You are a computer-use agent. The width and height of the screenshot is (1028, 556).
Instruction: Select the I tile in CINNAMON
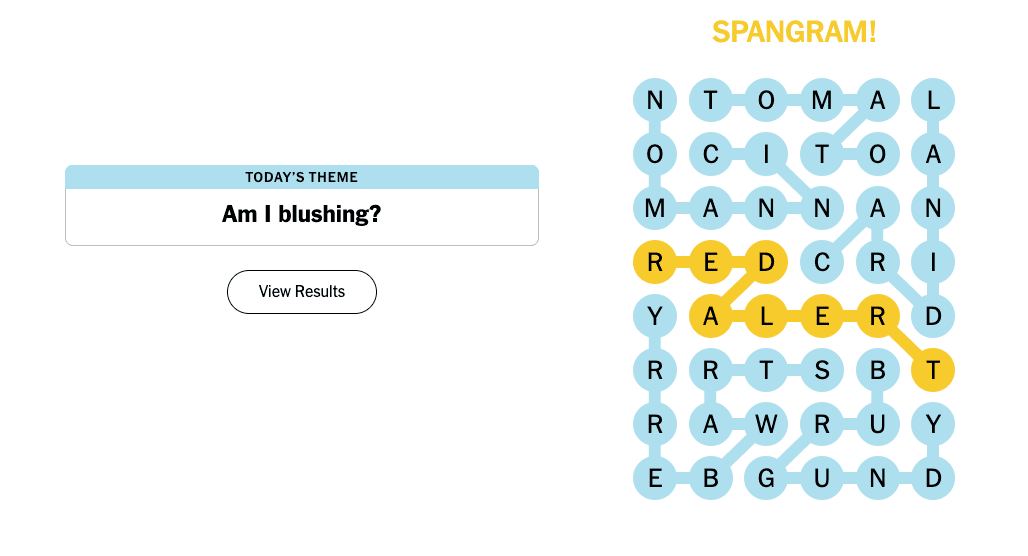coord(766,155)
